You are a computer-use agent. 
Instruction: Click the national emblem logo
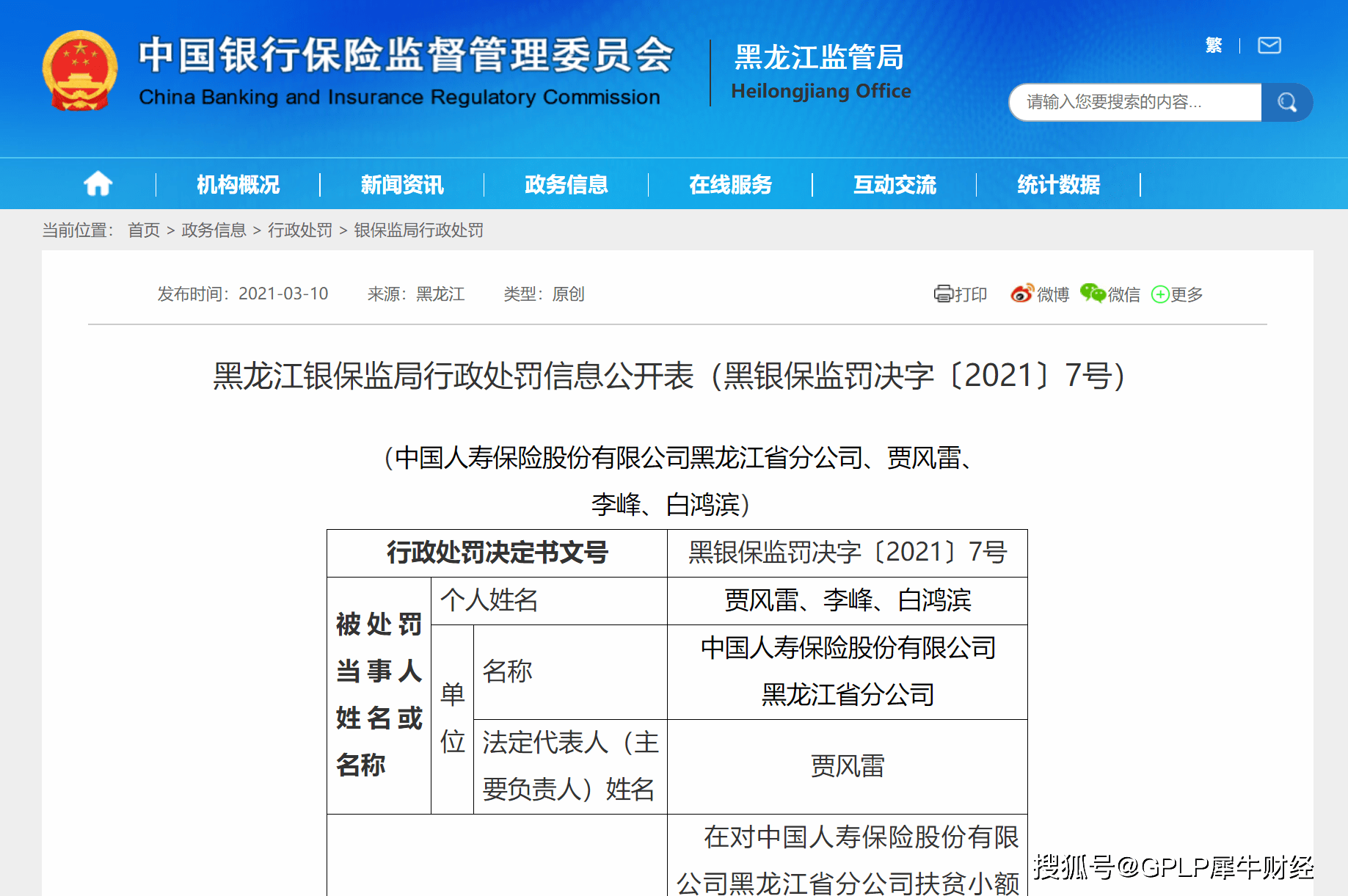point(80,71)
